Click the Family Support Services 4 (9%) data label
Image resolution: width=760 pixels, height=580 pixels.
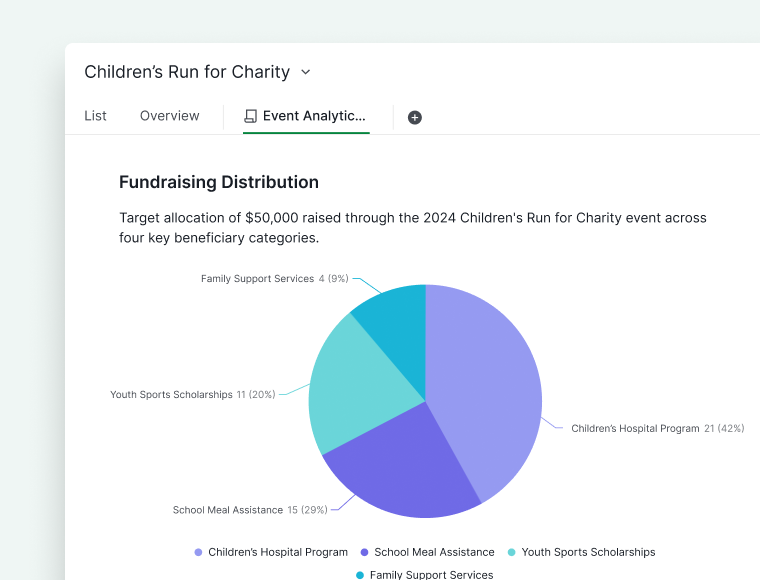point(274,279)
